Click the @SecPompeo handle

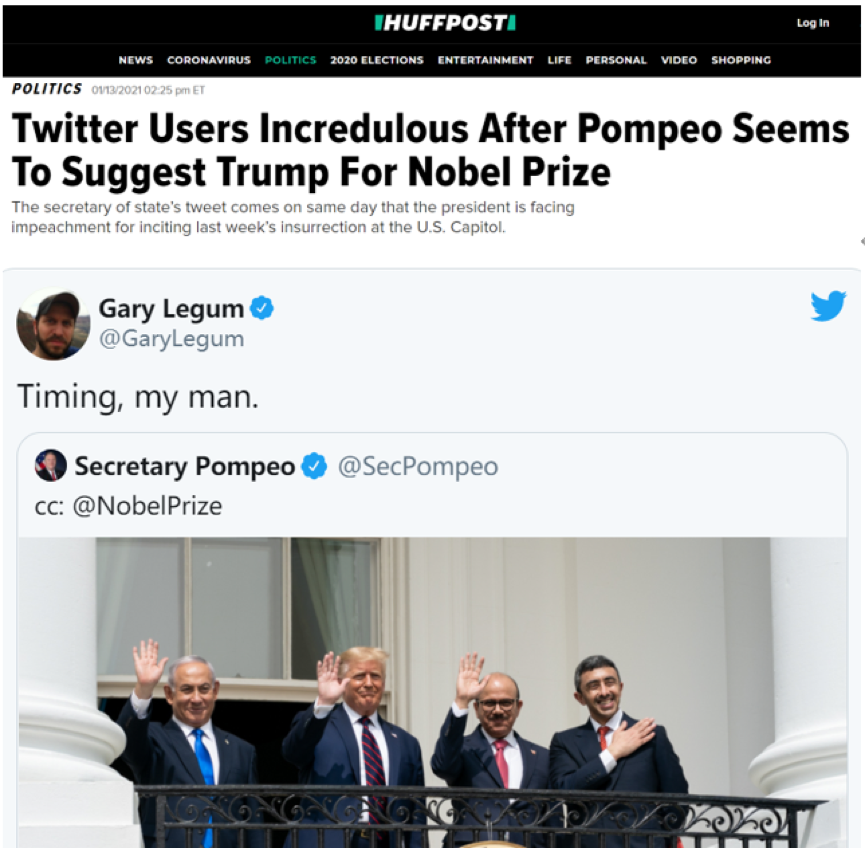[x=417, y=466]
